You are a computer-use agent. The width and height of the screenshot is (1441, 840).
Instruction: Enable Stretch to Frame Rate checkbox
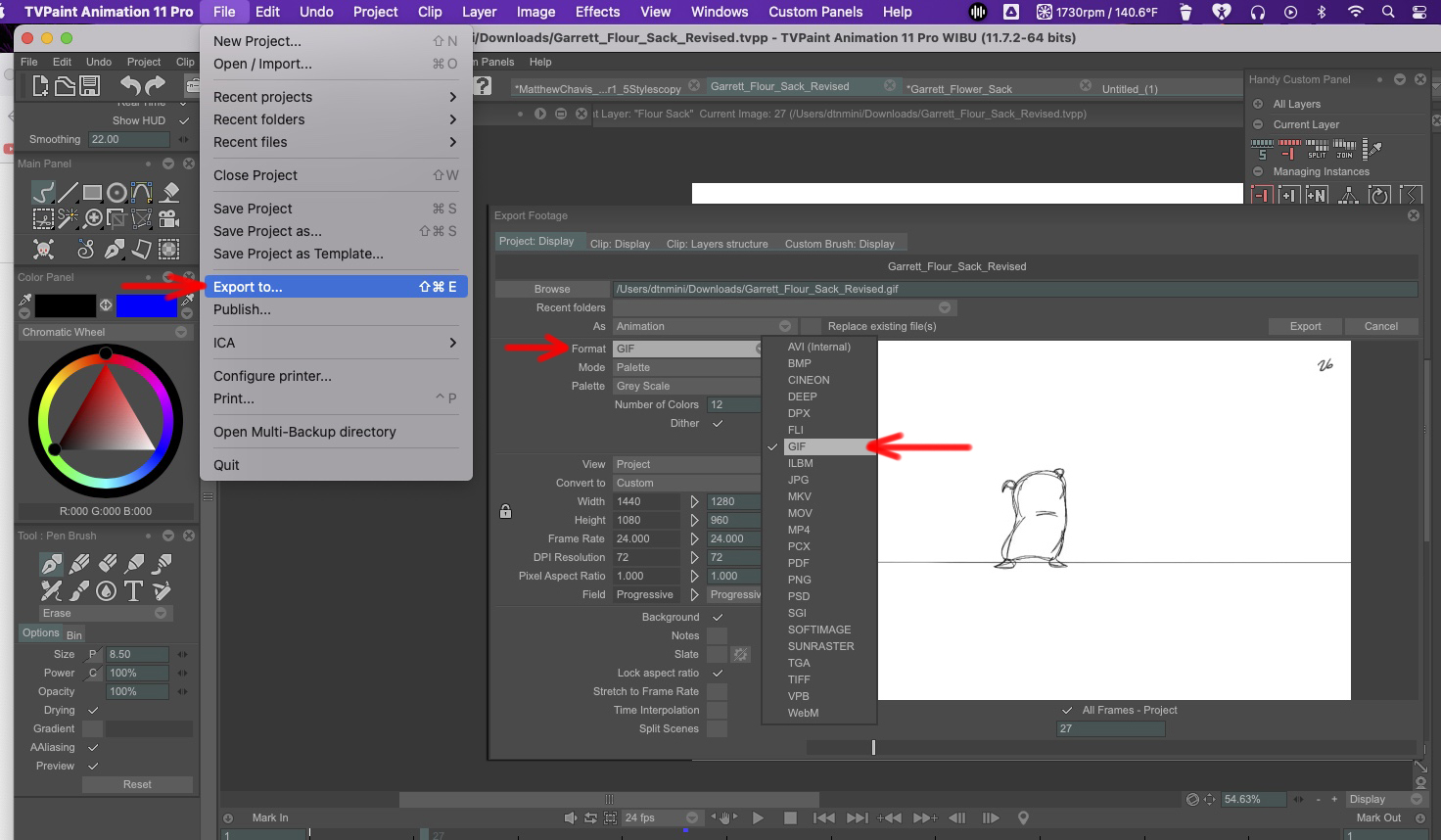click(x=718, y=691)
